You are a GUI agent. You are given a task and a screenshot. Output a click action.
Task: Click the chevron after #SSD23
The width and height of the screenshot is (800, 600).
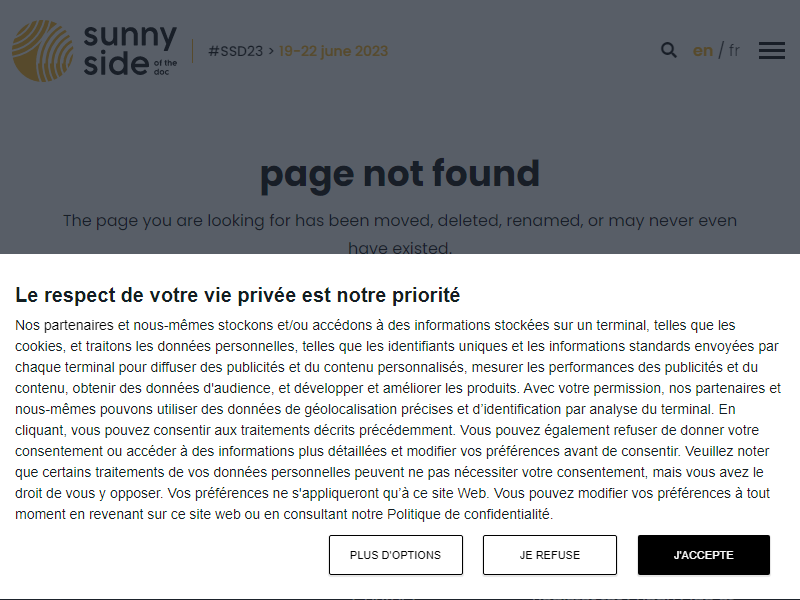pyautogui.click(x=271, y=51)
